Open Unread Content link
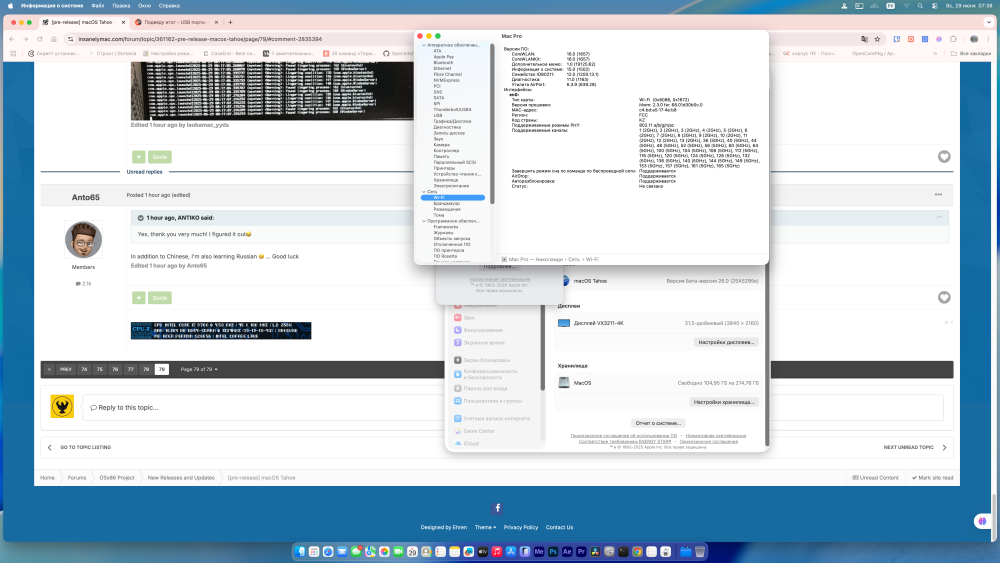Screen dimensions: 1000x563 (876, 478)
